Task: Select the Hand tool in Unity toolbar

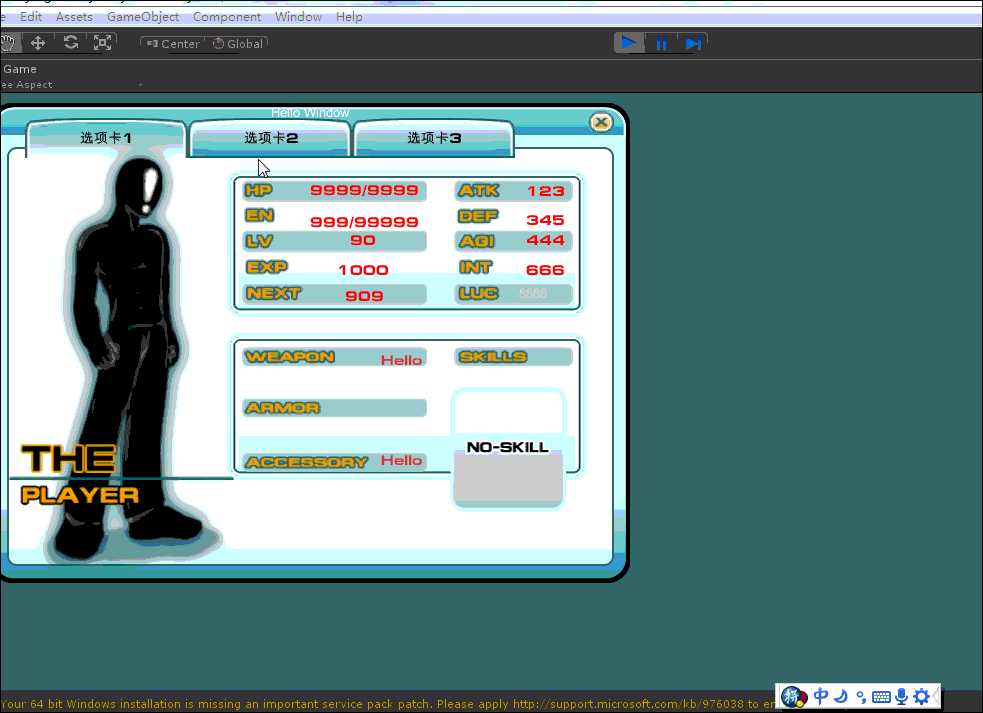Action: pos(8,43)
